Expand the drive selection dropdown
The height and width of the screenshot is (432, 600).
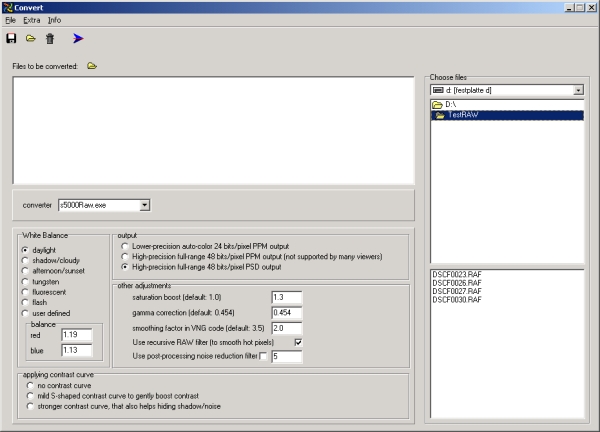[x=579, y=90]
